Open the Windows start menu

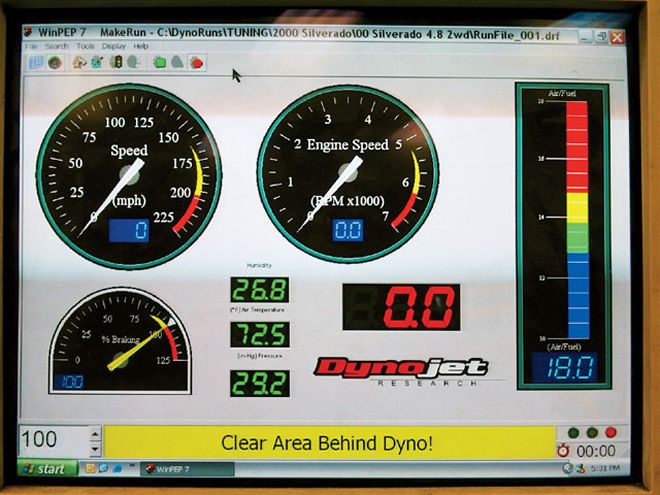point(47,468)
